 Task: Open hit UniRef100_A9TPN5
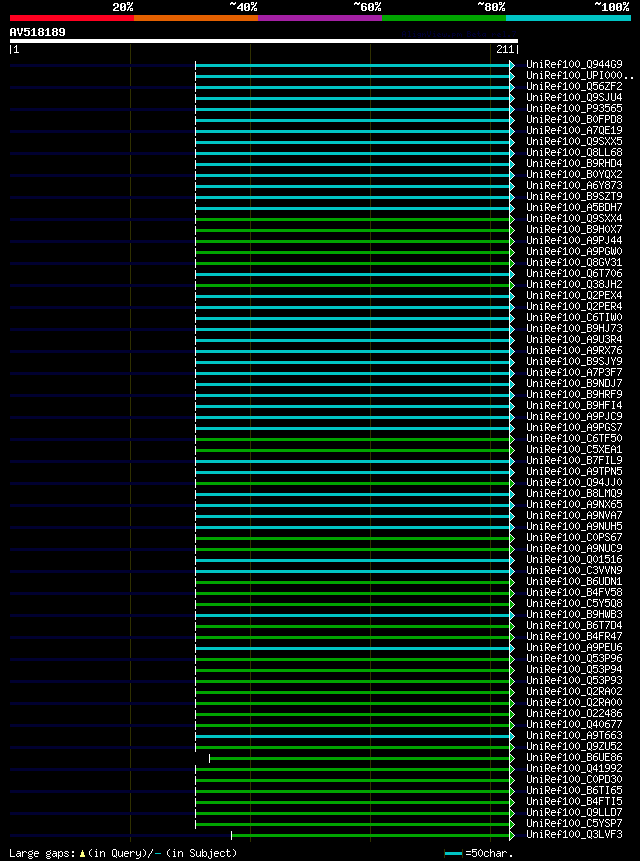574,471
